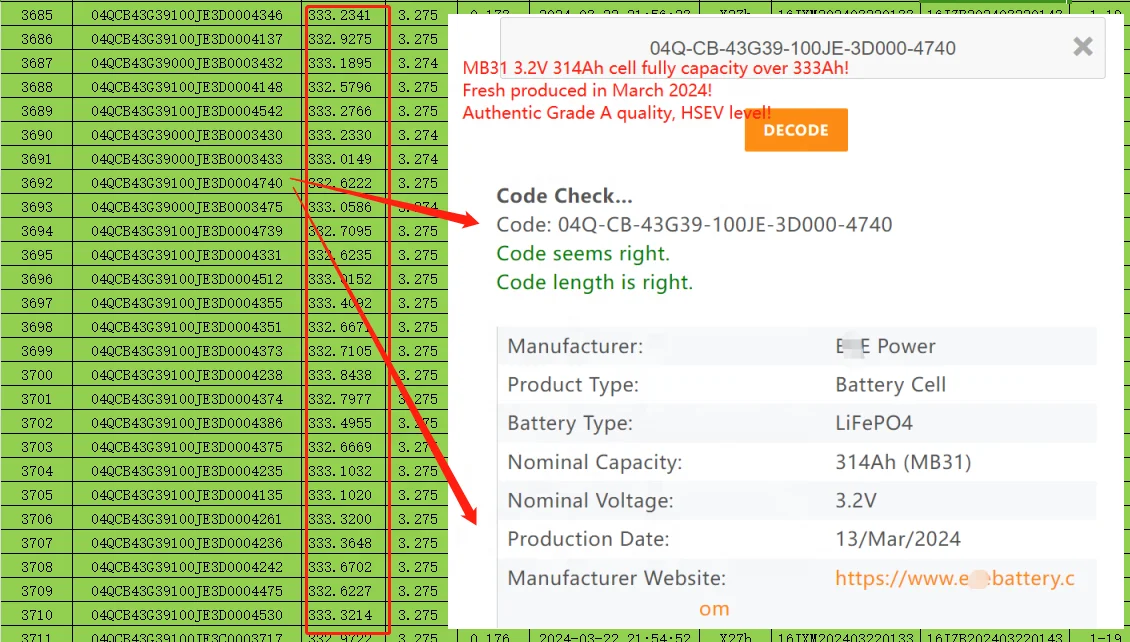Click the red annotation 'Fresh produced in March 2024!'
Image resolution: width=1130 pixels, height=642 pixels.
tap(588, 89)
